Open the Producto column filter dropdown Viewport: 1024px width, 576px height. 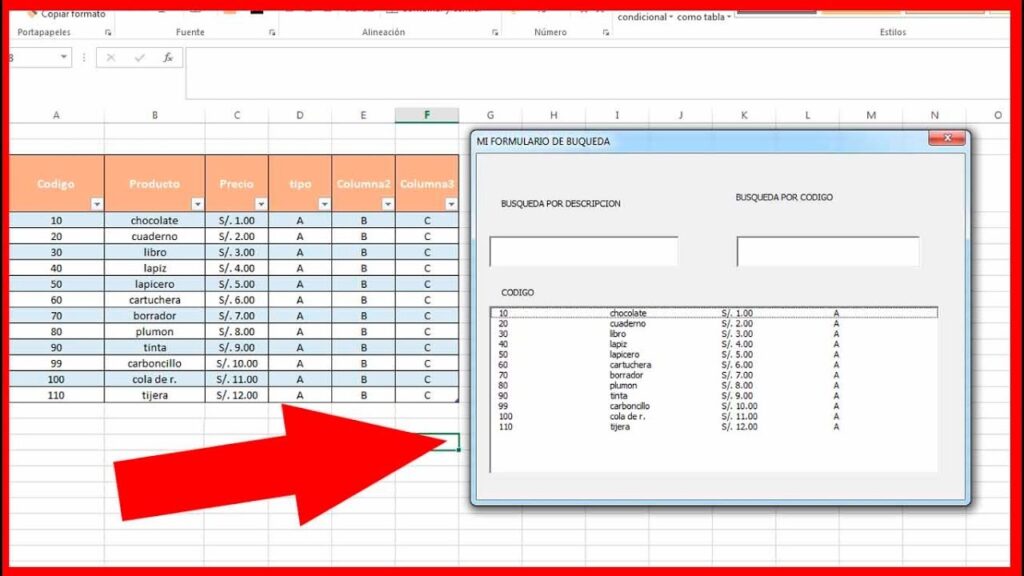(x=196, y=201)
